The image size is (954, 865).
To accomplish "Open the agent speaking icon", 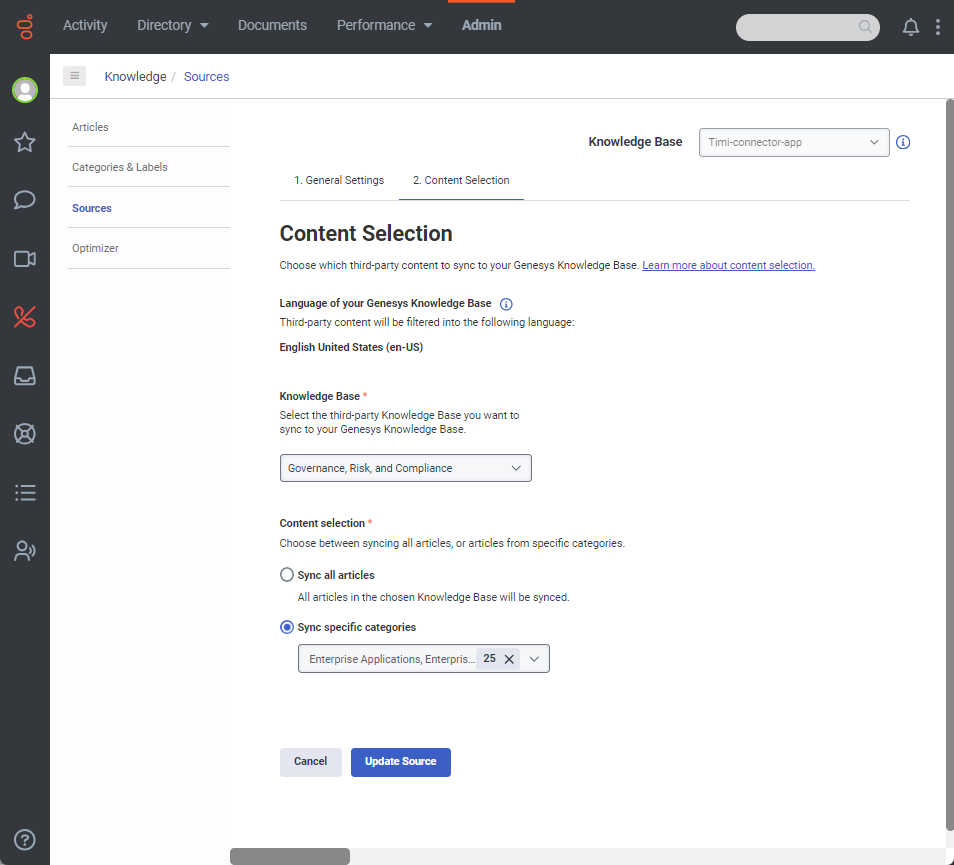I will pos(25,551).
